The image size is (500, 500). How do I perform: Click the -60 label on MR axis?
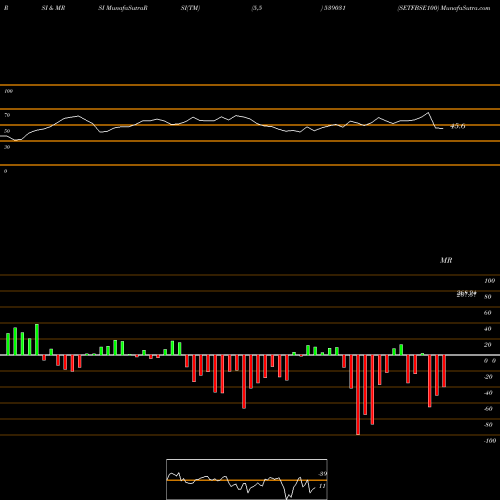click(x=488, y=409)
